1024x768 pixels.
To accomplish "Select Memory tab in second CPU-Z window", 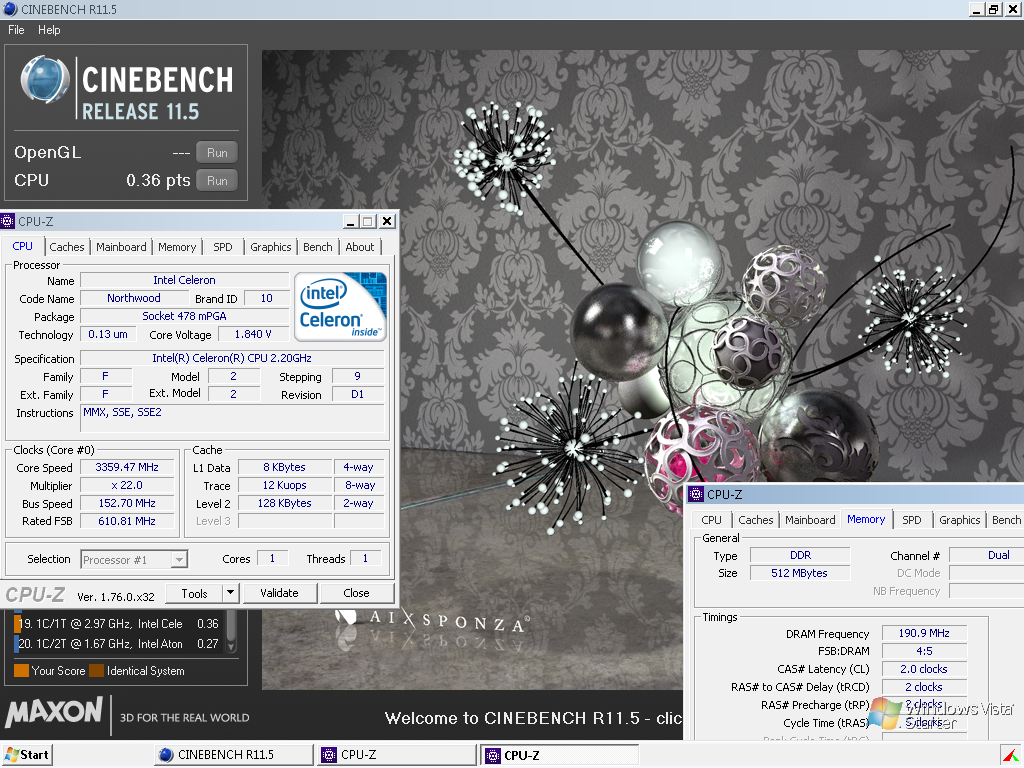I will (x=866, y=519).
